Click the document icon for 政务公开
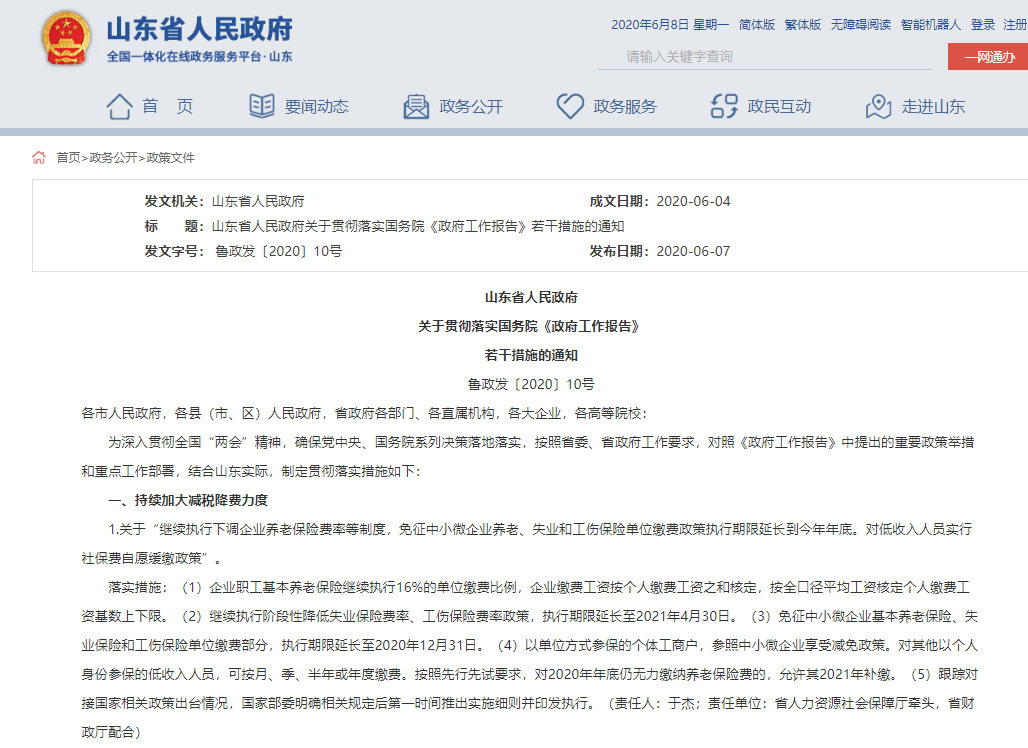Image resolution: width=1028 pixels, height=748 pixels. coord(416,106)
